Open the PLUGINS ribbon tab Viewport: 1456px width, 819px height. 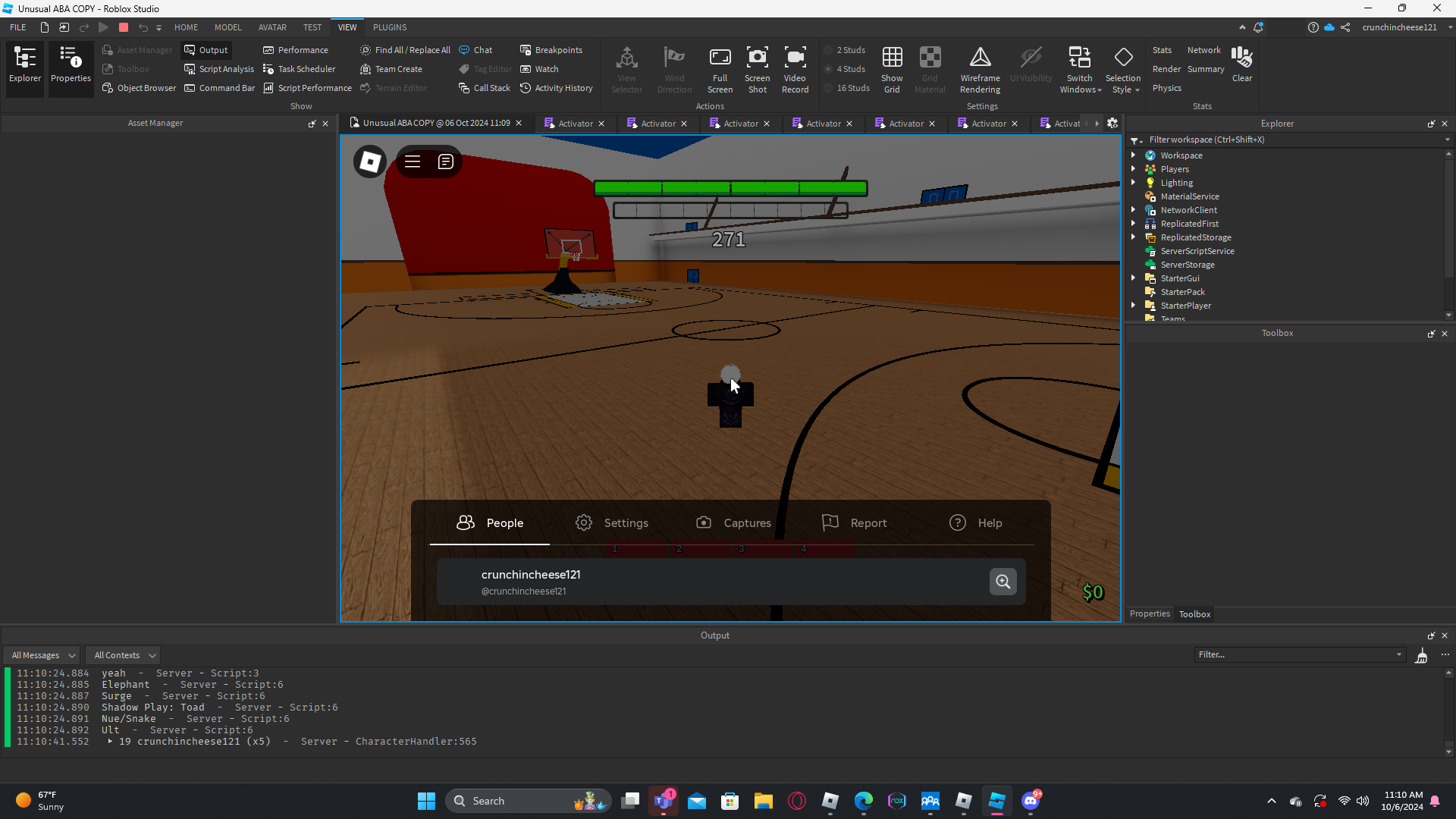pyautogui.click(x=390, y=27)
